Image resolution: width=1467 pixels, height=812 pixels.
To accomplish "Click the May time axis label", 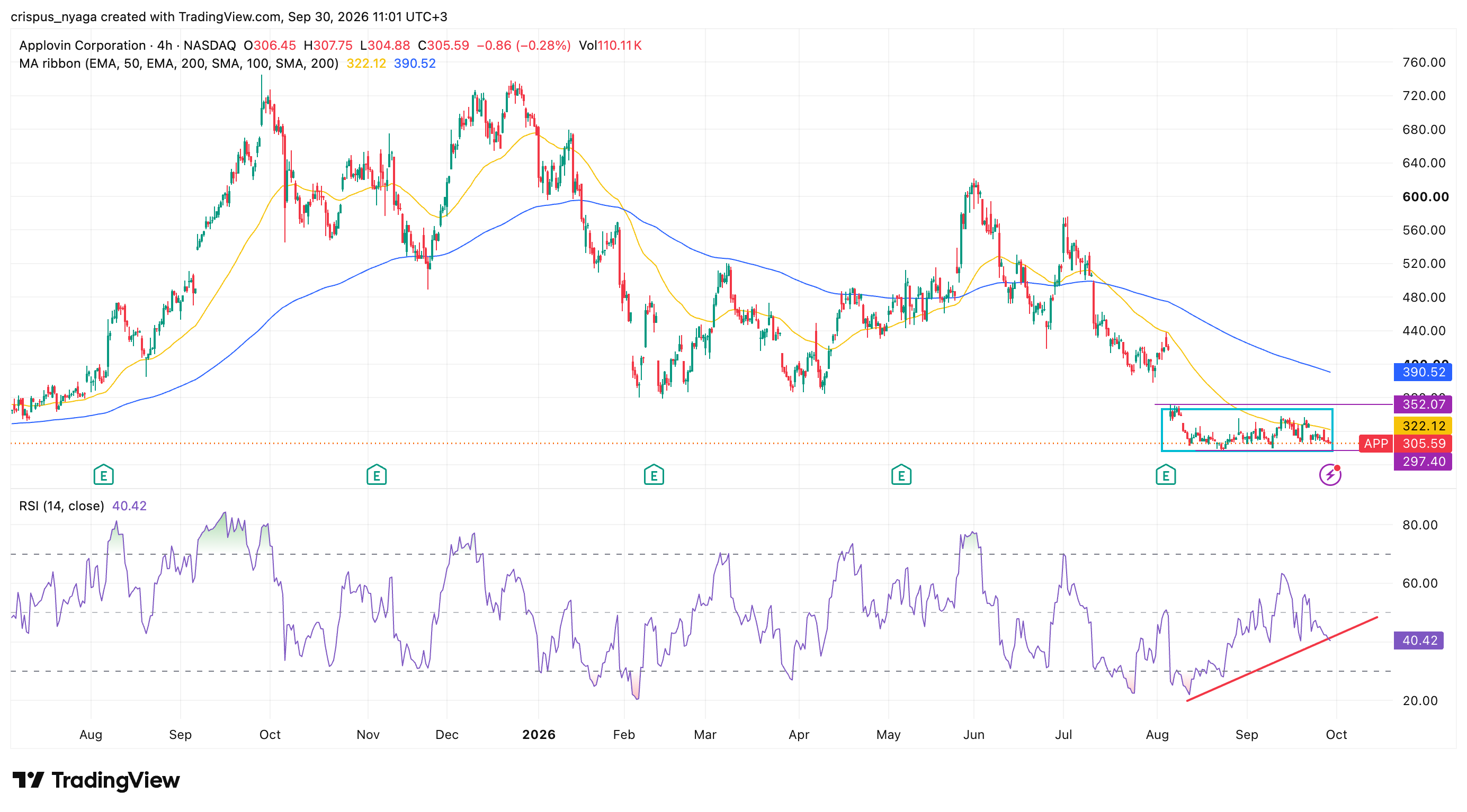I will click(888, 735).
